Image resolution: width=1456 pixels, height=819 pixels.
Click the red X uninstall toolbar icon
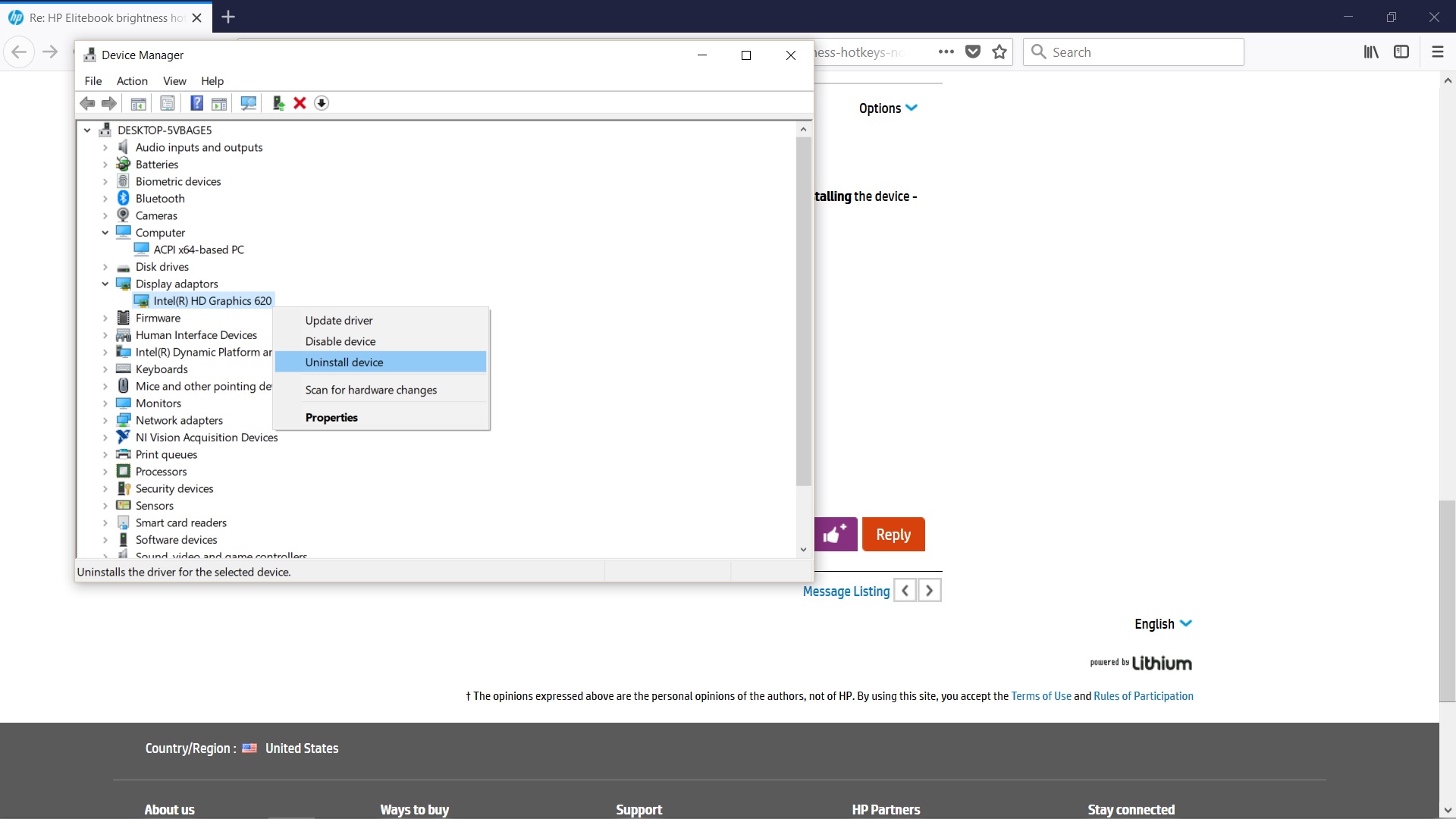coord(300,103)
